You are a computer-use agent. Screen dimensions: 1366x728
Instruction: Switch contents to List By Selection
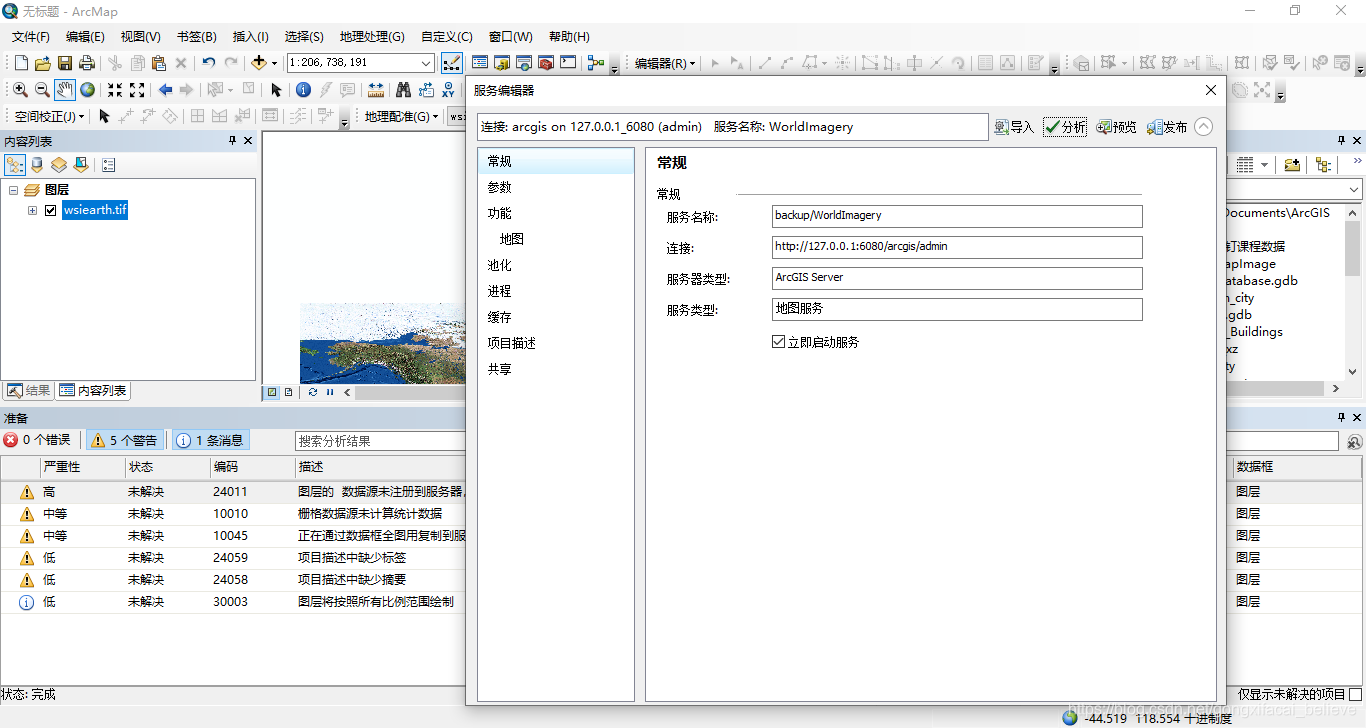pos(81,165)
